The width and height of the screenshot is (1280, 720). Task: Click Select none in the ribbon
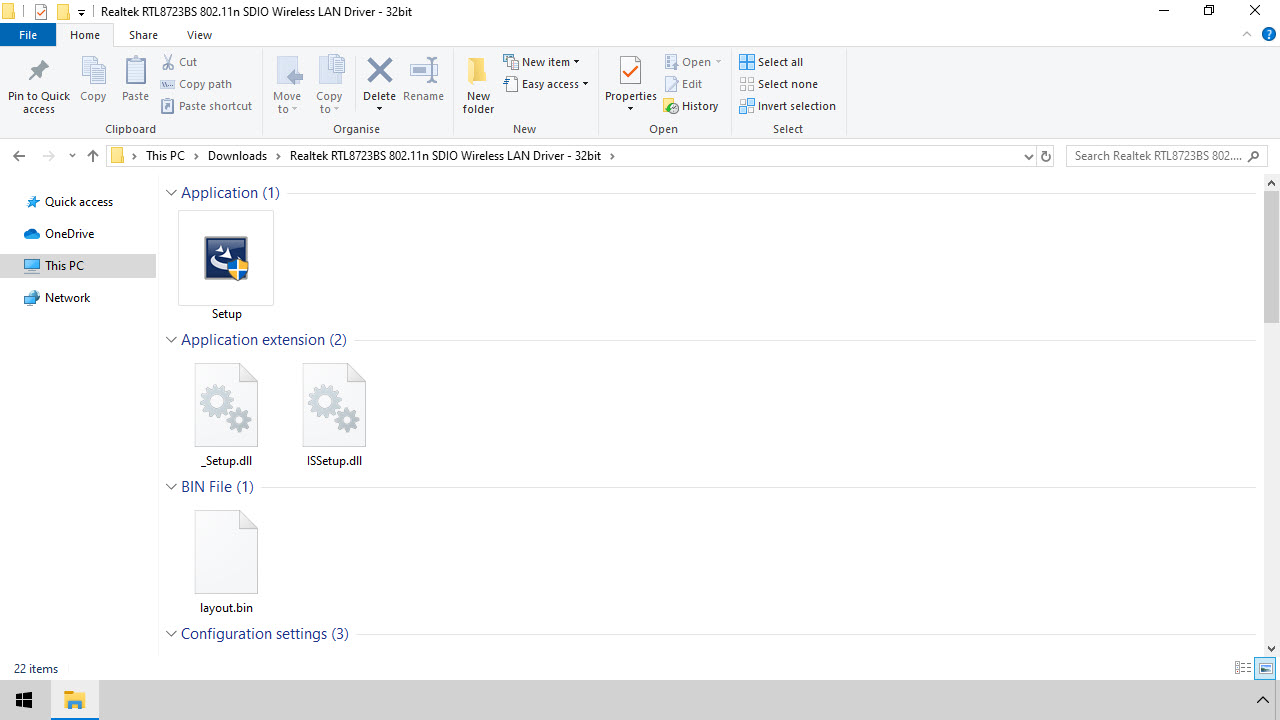(x=778, y=84)
